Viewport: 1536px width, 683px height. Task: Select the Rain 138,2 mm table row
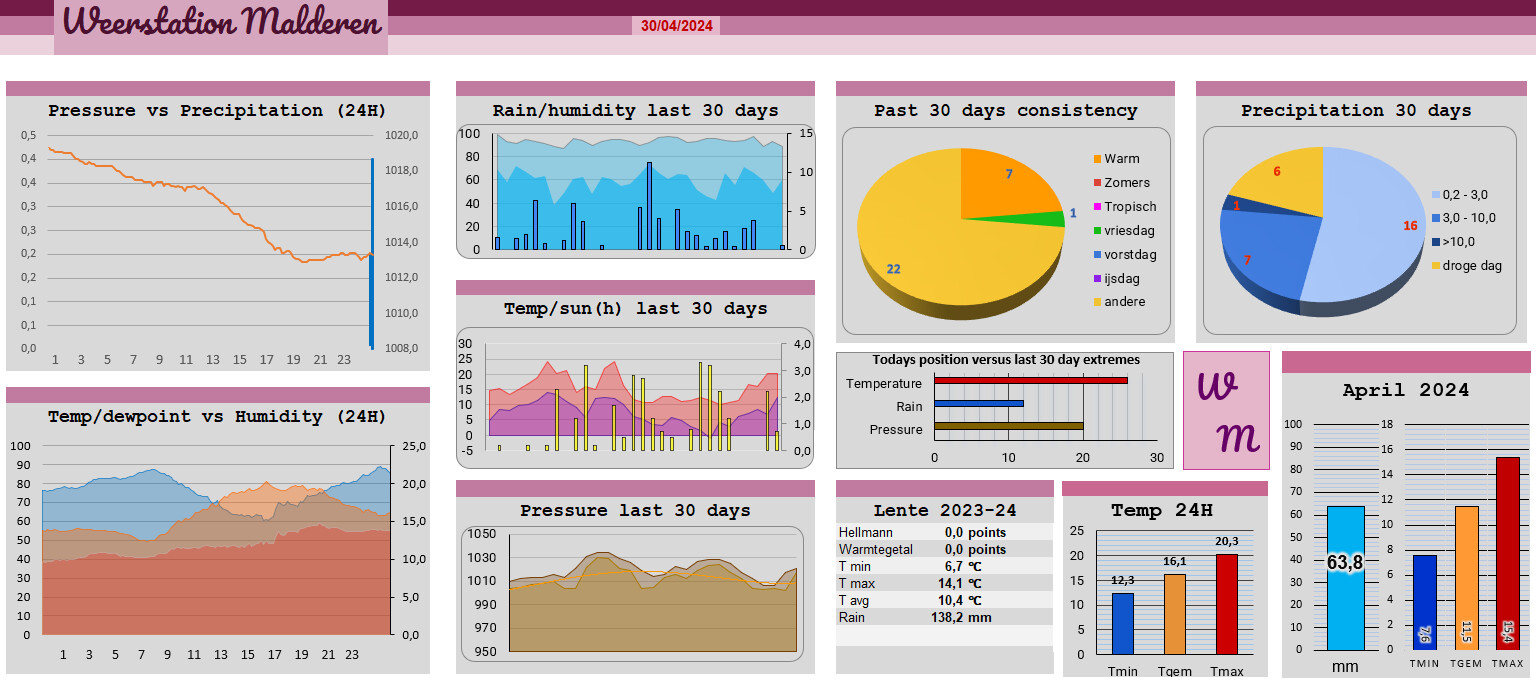[944, 618]
